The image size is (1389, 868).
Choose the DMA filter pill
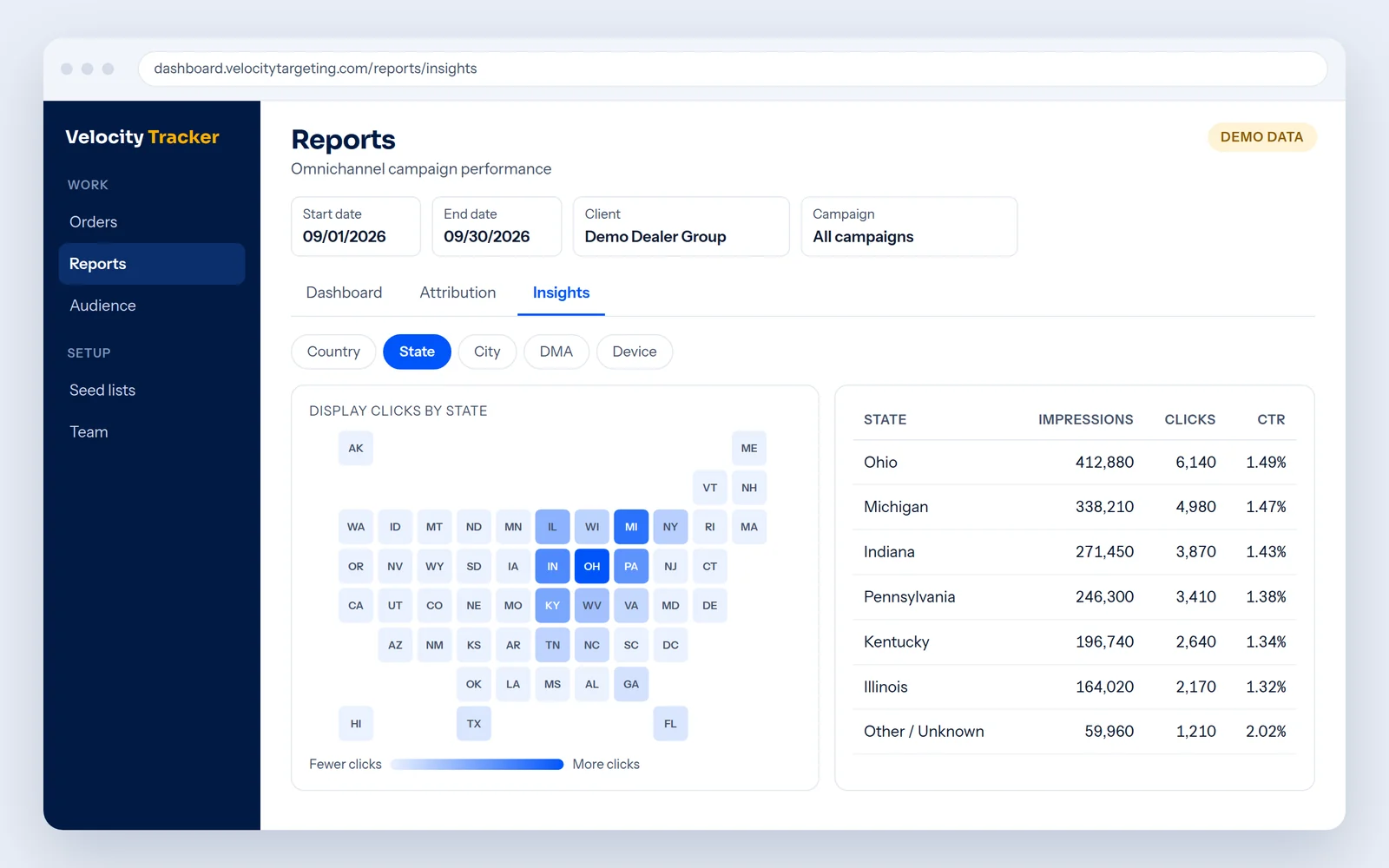[556, 352]
